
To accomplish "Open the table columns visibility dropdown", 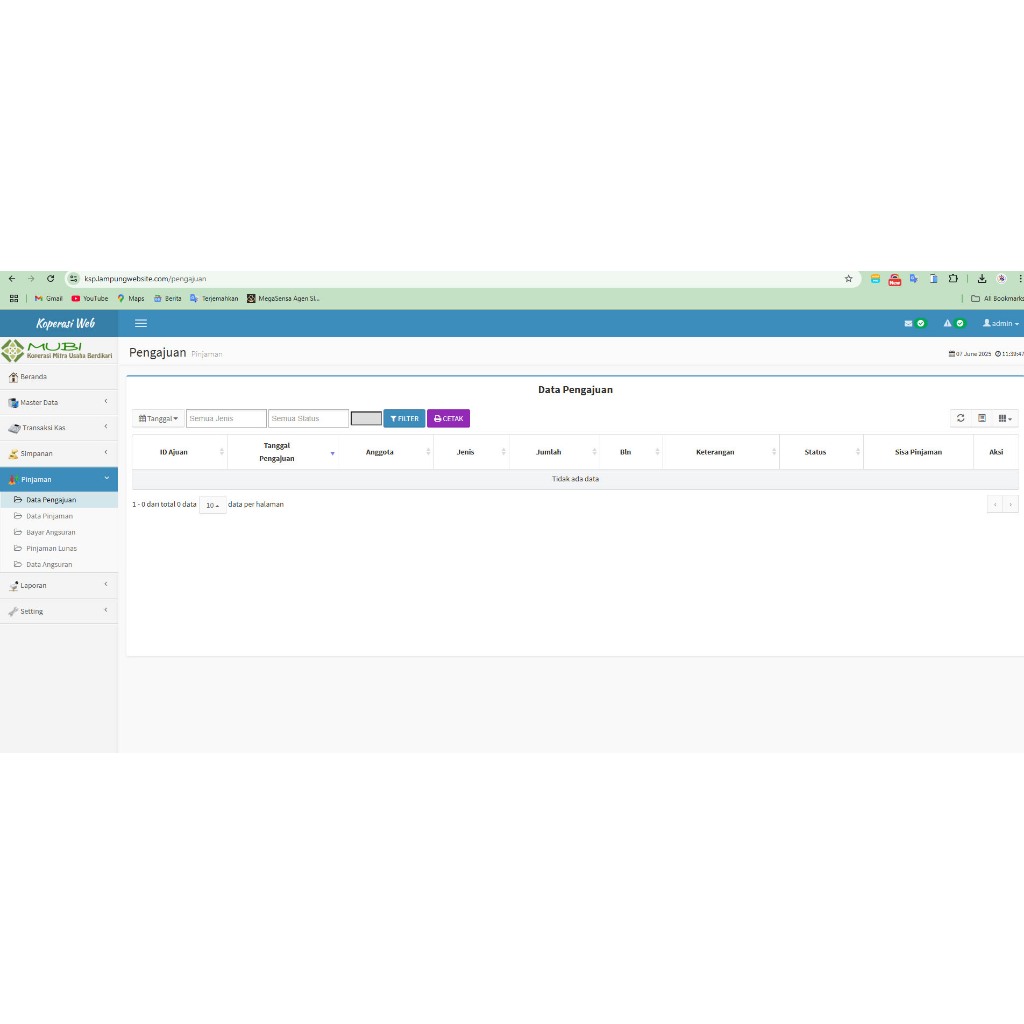I will click(1005, 418).
